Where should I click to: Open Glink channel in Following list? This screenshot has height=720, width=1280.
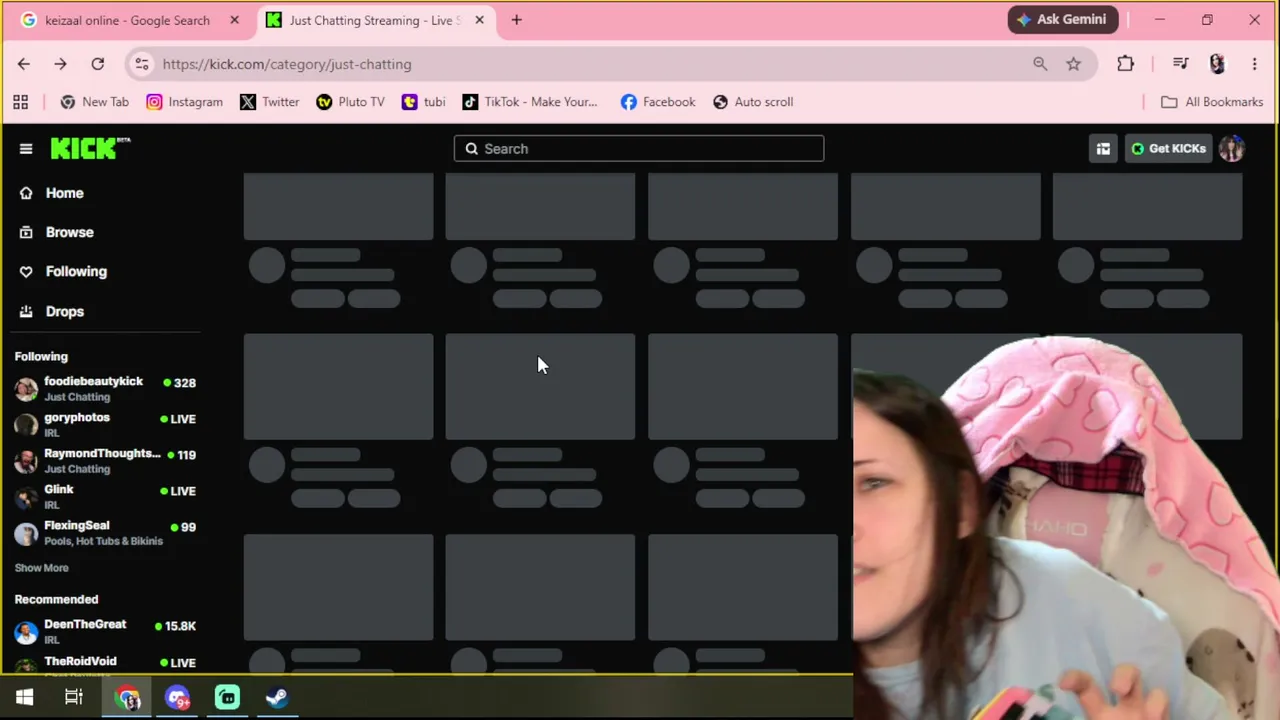click(105, 496)
